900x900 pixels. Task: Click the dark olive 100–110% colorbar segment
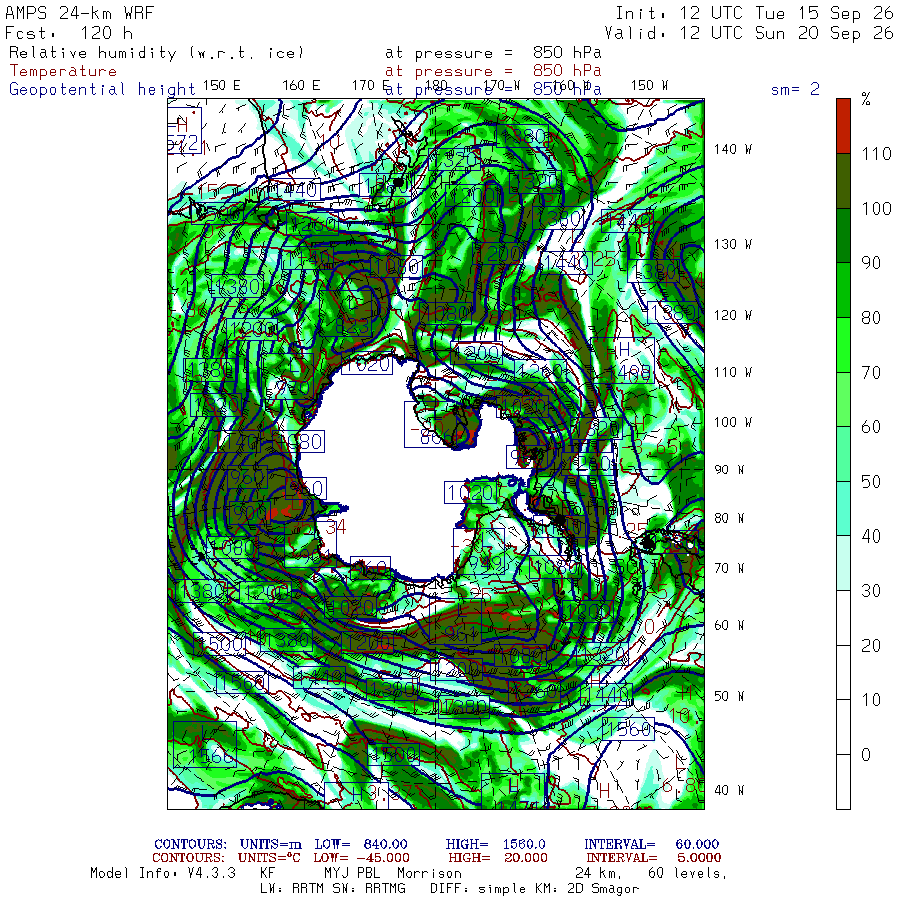pyautogui.click(x=843, y=181)
